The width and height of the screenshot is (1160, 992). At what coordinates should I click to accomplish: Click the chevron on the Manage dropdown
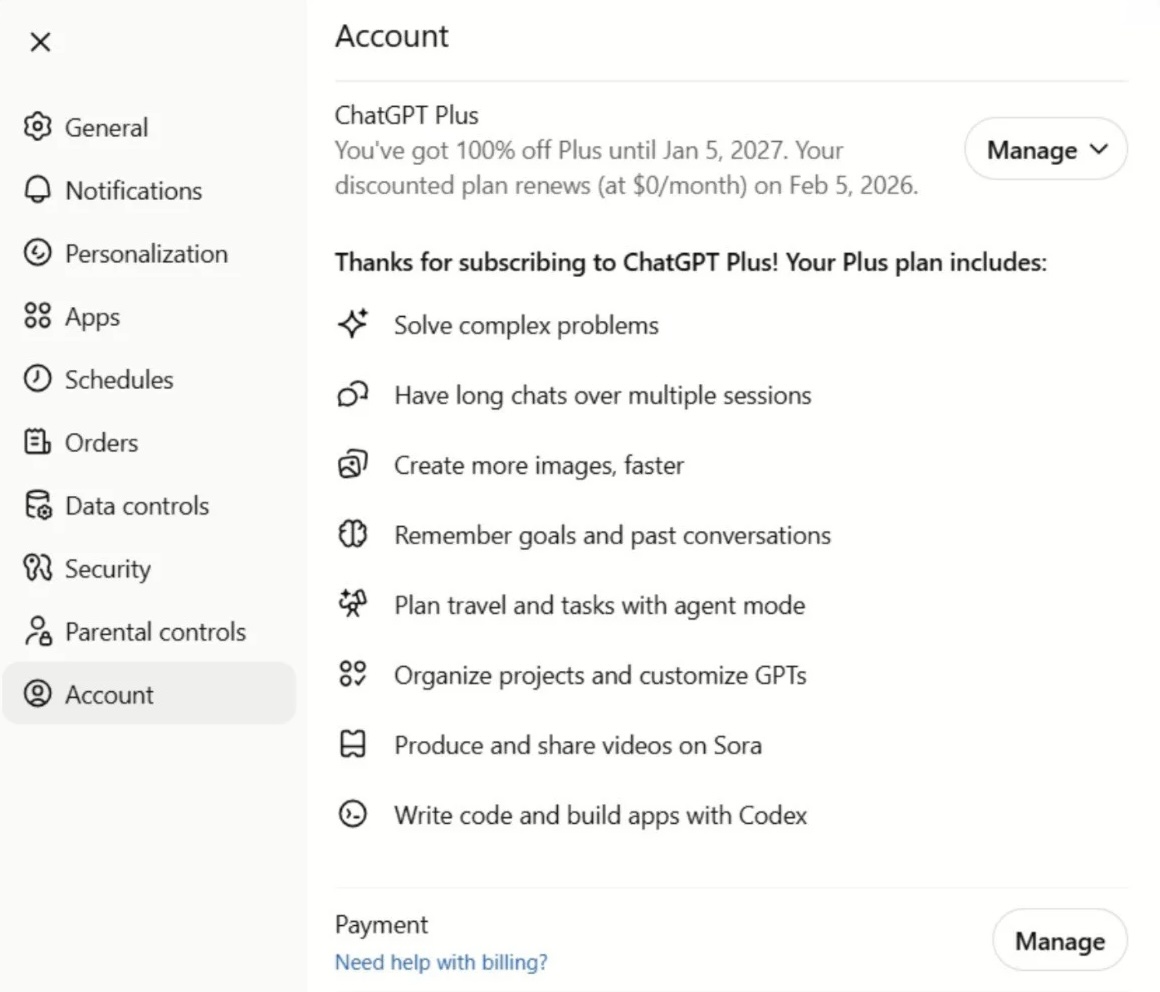click(1099, 150)
